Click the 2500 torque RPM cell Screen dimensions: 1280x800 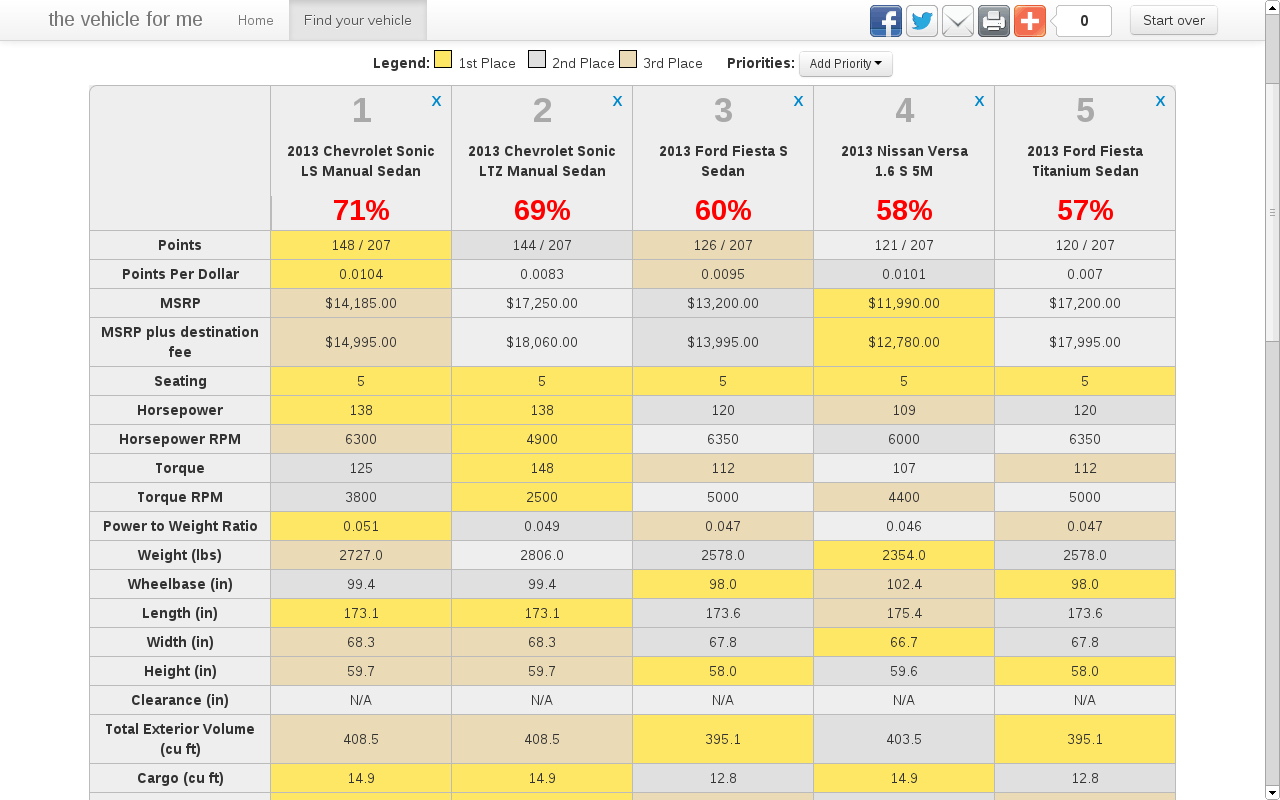pyautogui.click(x=542, y=497)
